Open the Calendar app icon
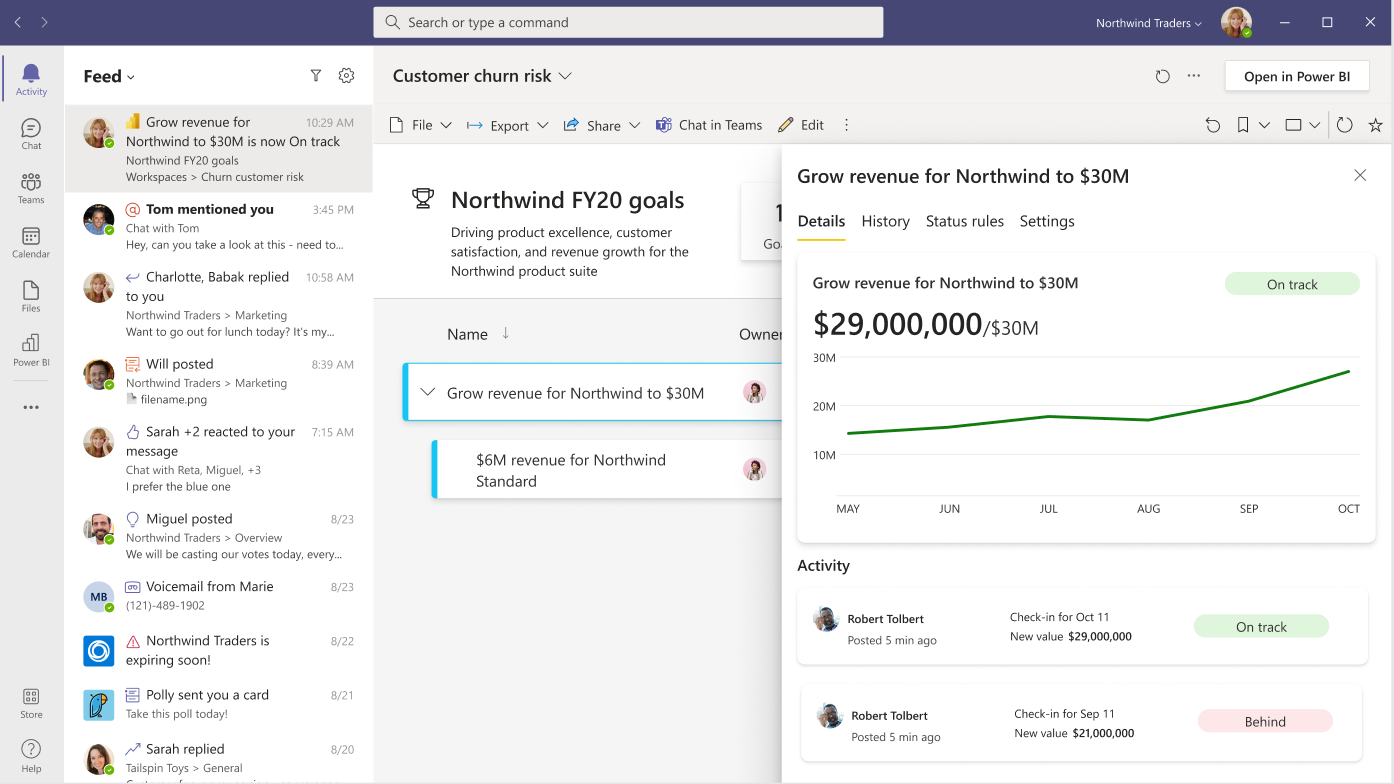This screenshot has width=1394, height=784. tap(31, 242)
